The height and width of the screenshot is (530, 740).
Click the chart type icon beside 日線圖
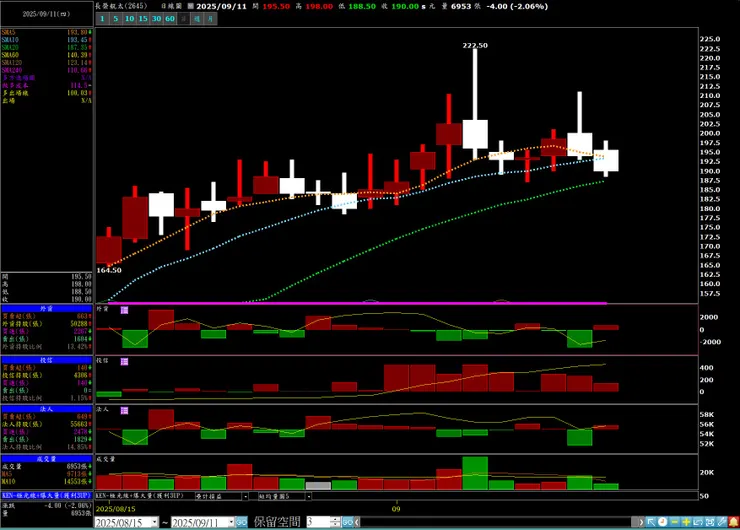pyautogui.click(x=191, y=6)
